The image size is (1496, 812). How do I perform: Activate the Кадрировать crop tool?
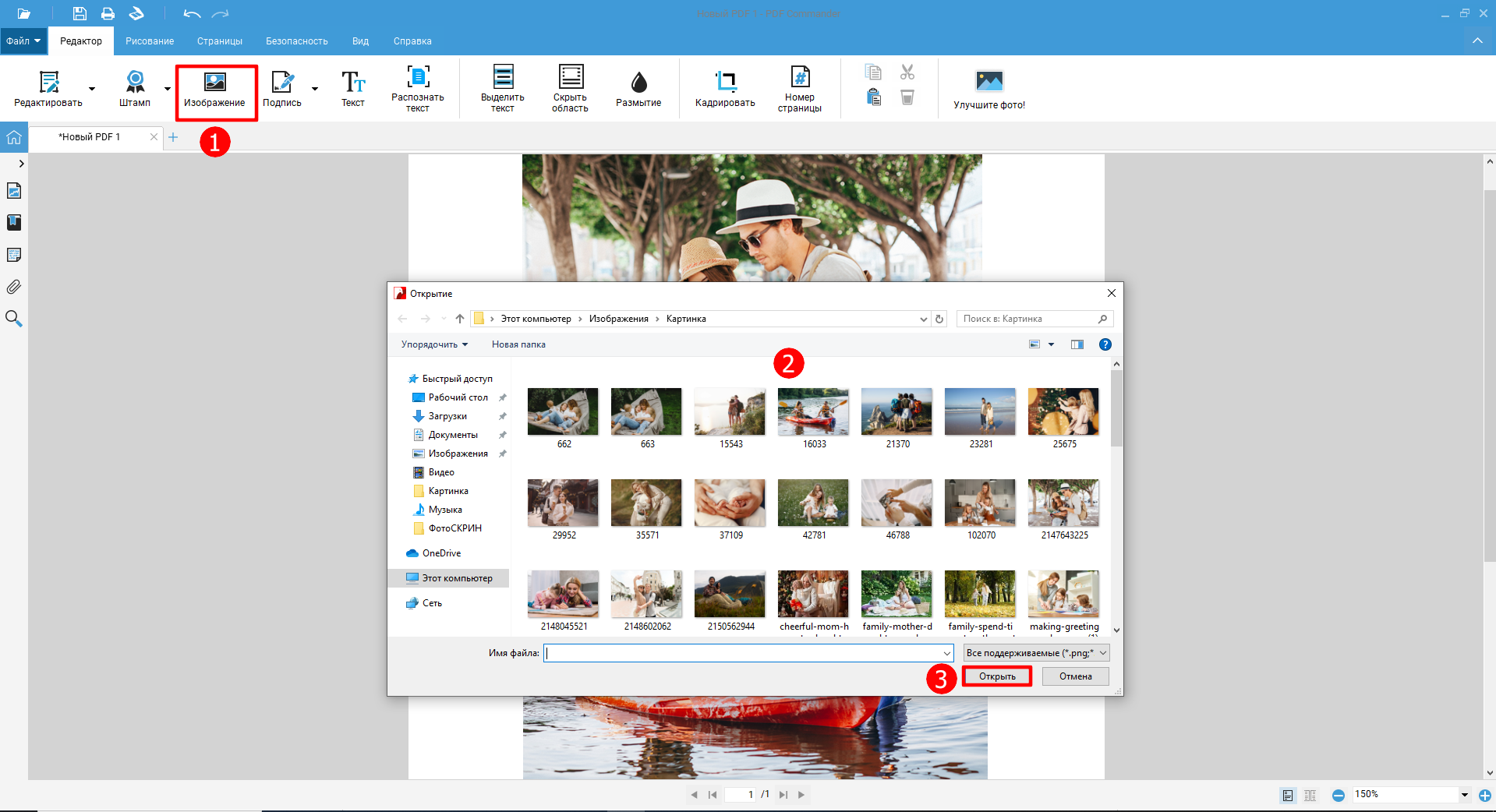[724, 89]
